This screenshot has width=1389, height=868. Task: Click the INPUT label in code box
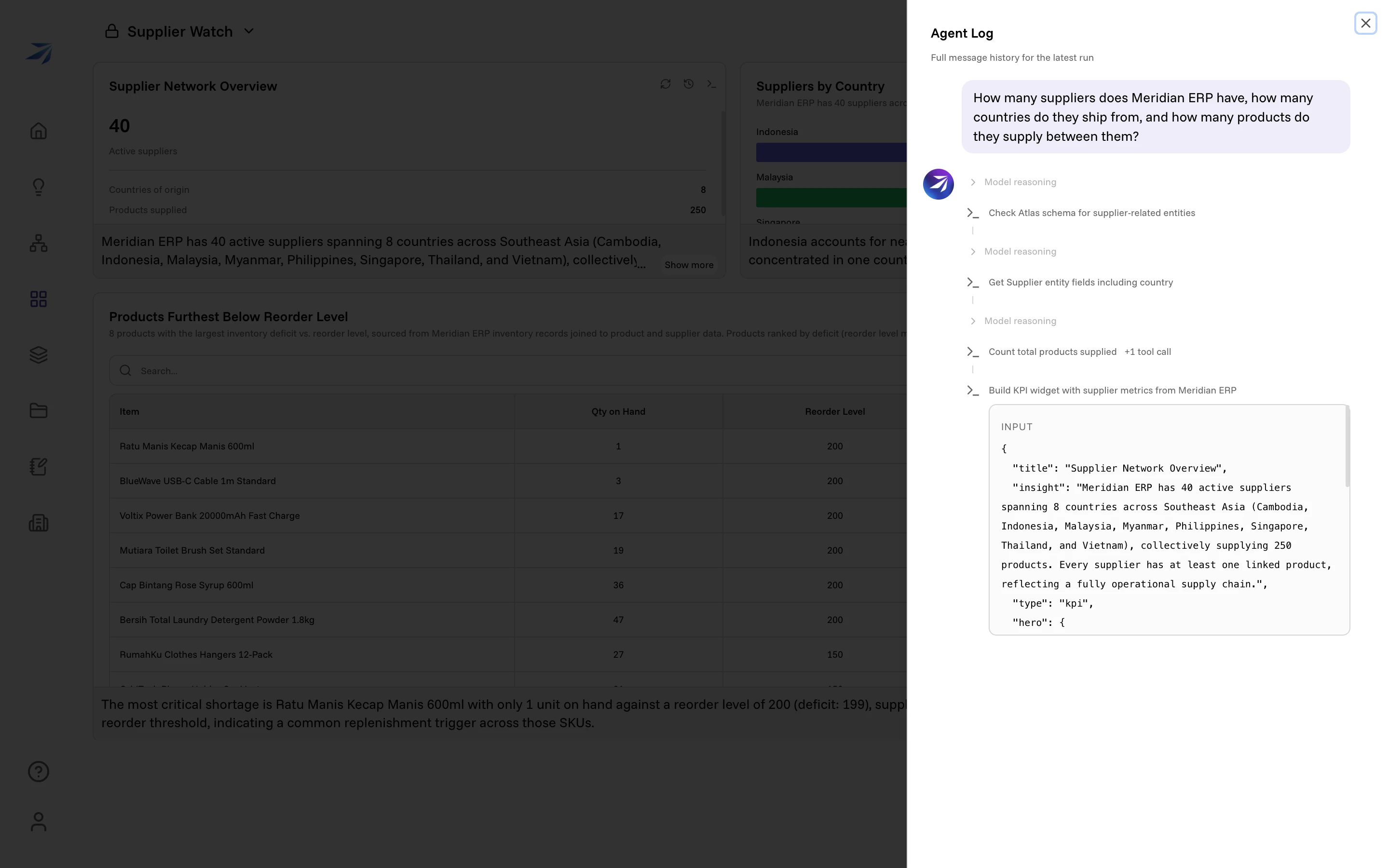(x=1017, y=427)
